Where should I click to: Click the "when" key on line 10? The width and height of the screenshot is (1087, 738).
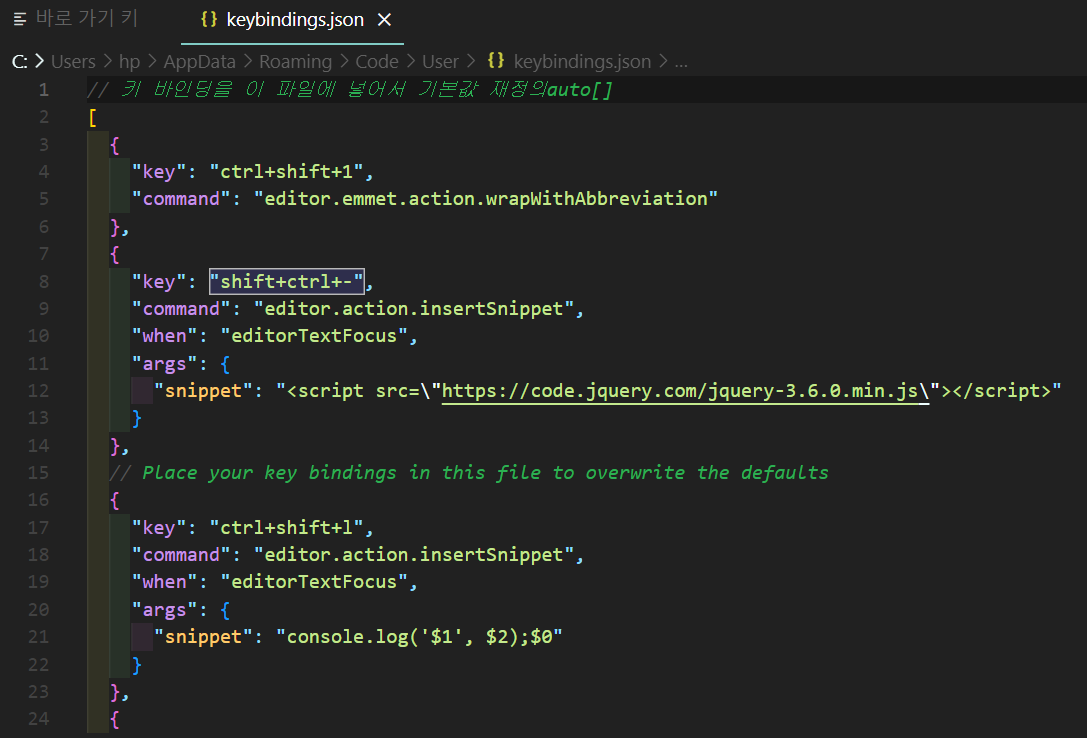coord(164,336)
